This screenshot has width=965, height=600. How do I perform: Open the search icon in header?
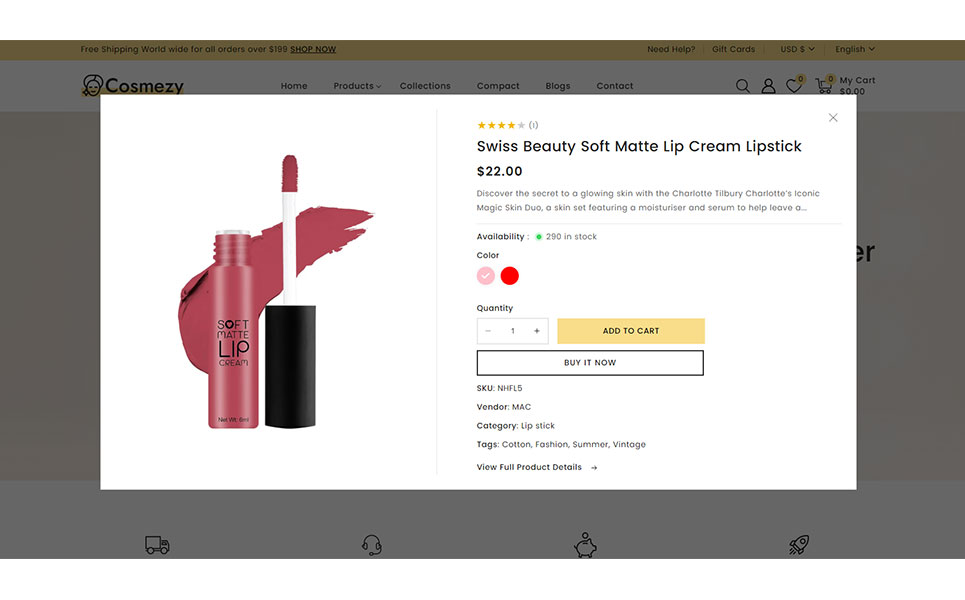(x=743, y=87)
